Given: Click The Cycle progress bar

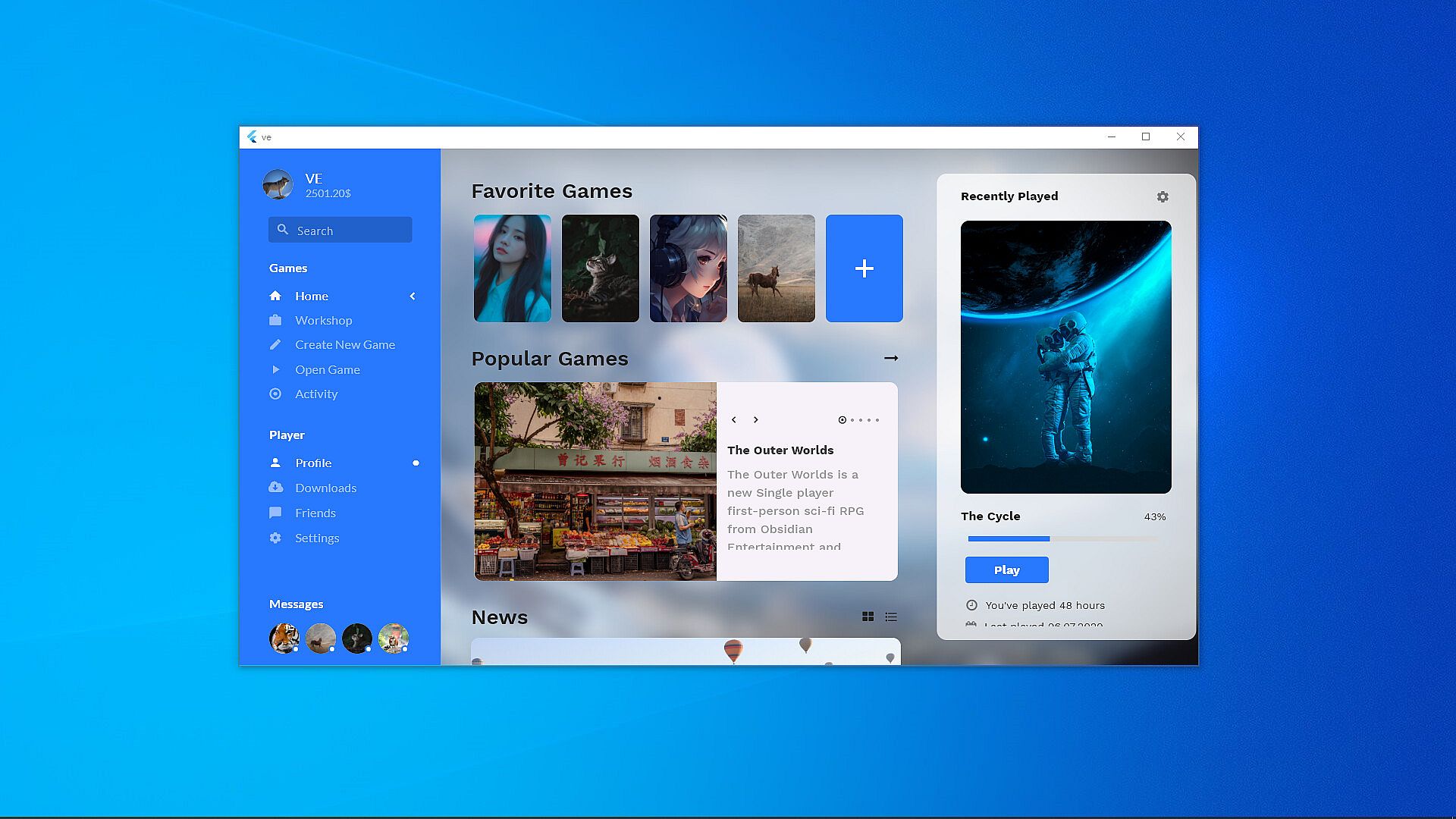Looking at the screenshot, I should pyautogui.click(x=1062, y=539).
